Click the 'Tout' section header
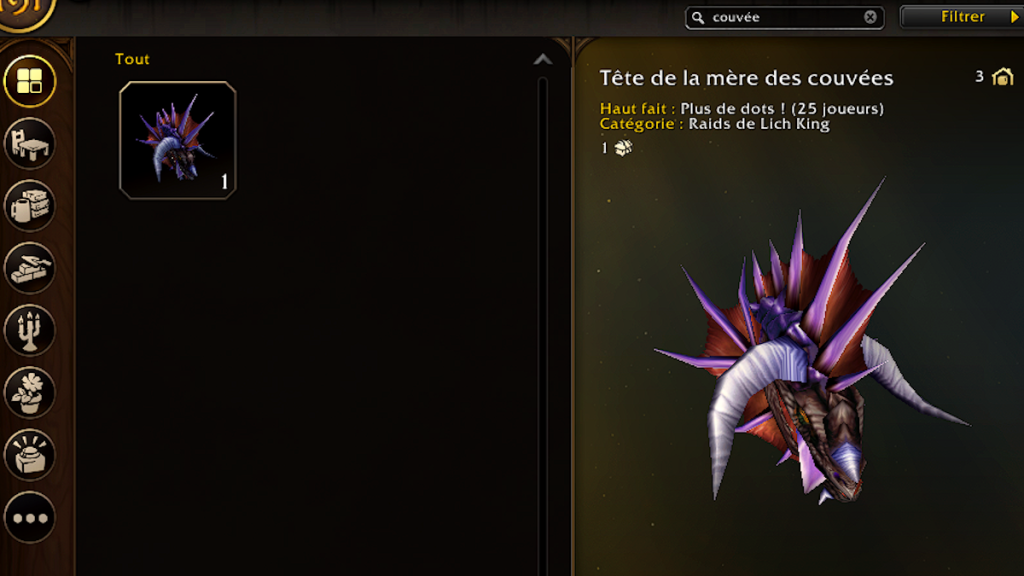Viewport: 1024px width, 576px height. (x=132, y=59)
